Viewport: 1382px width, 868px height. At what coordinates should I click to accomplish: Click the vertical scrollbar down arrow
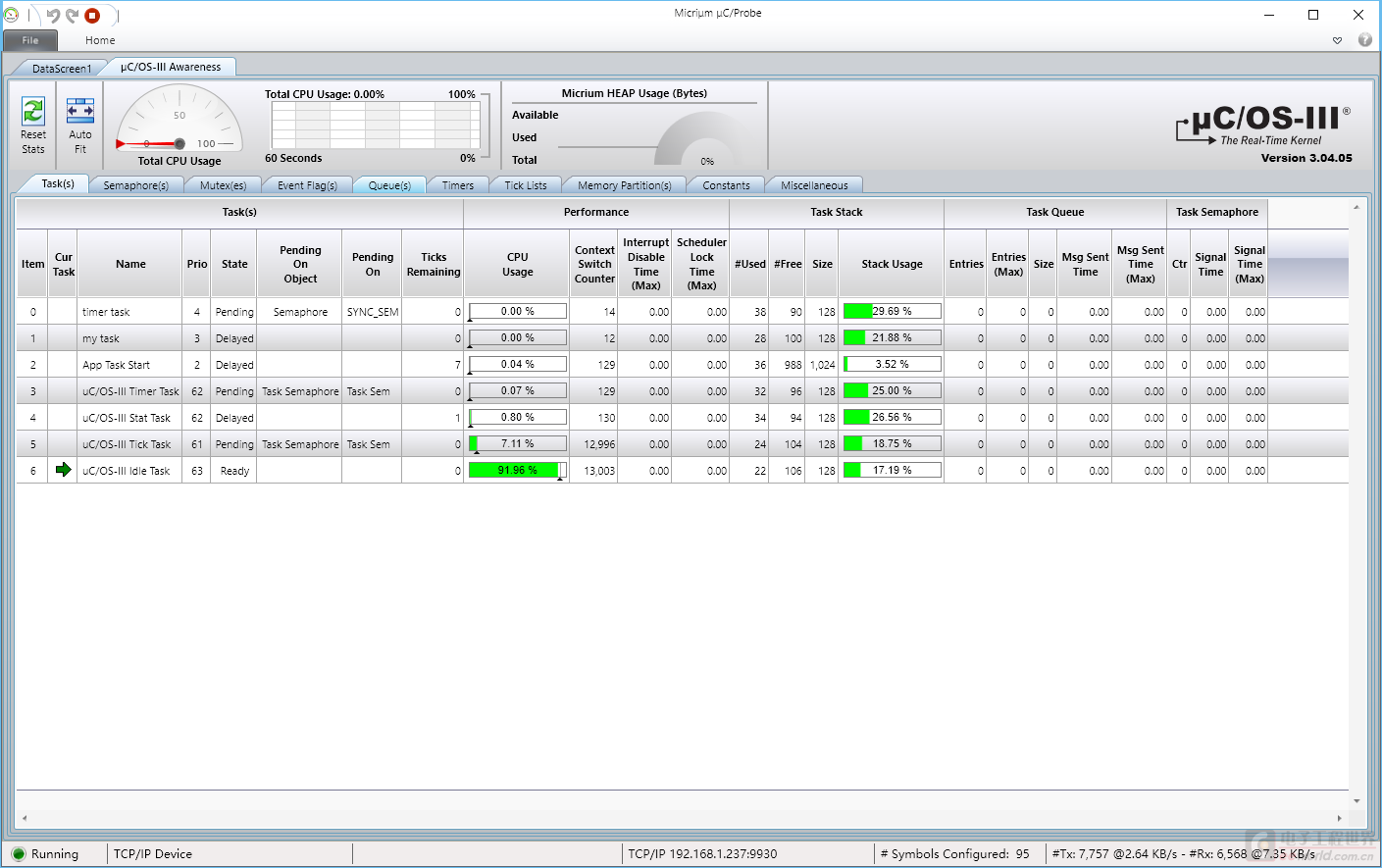coord(1356,801)
